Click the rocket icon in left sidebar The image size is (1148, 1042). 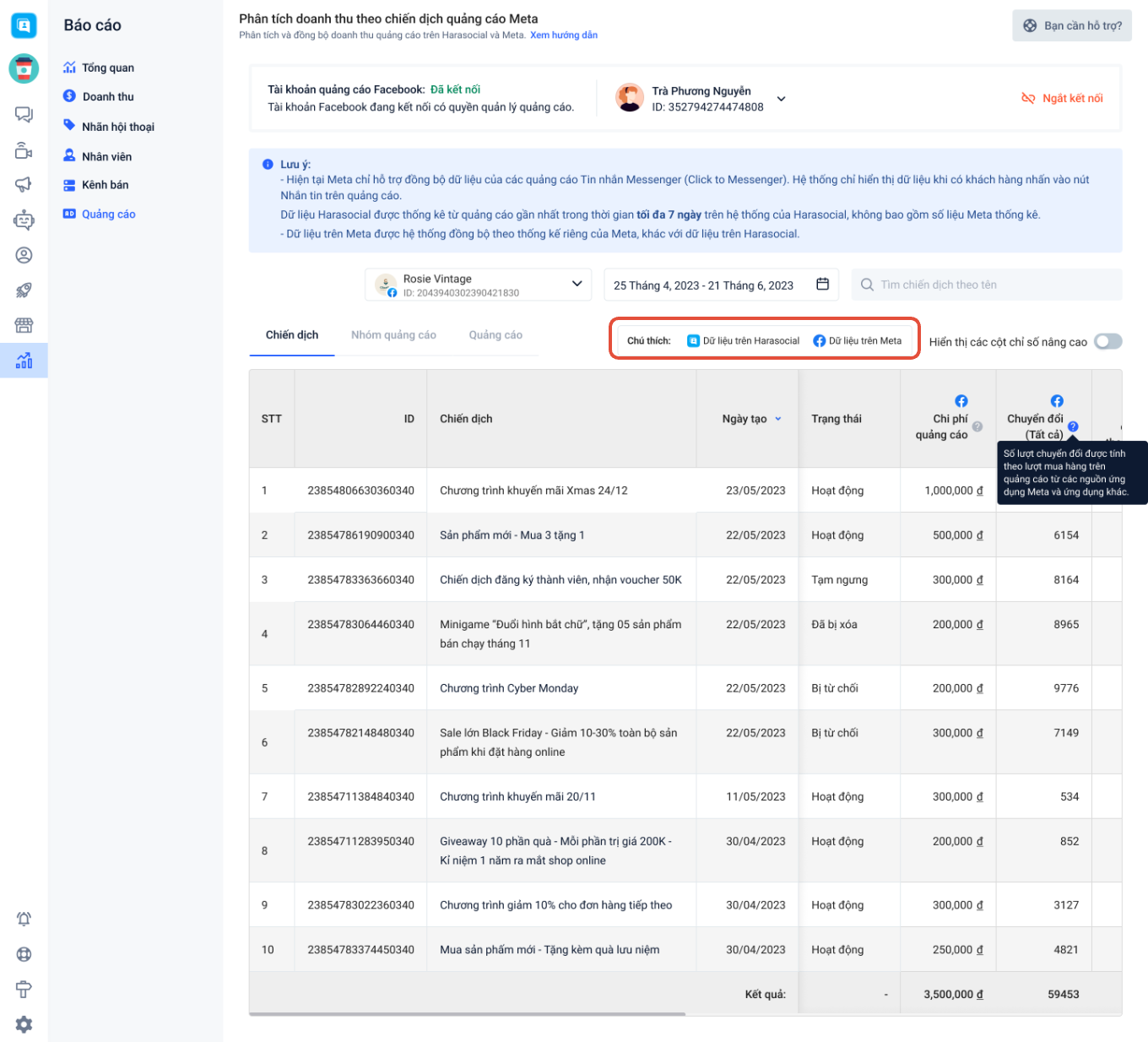pyautogui.click(x=24, y=290)
